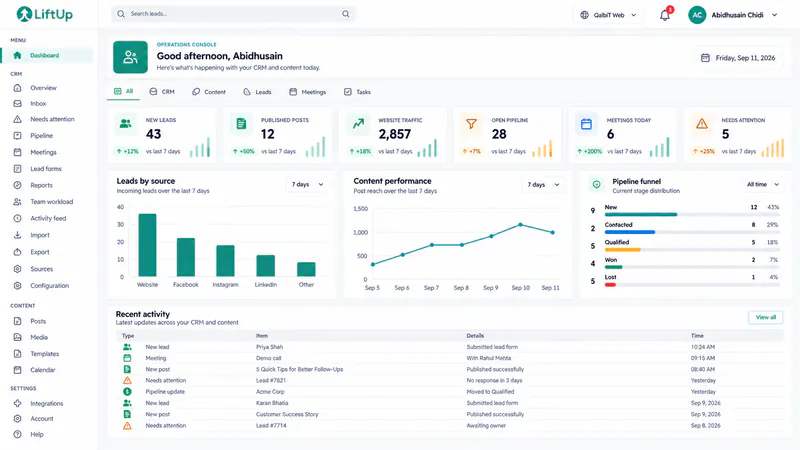Switch to the CRM tab

point(162,92)
